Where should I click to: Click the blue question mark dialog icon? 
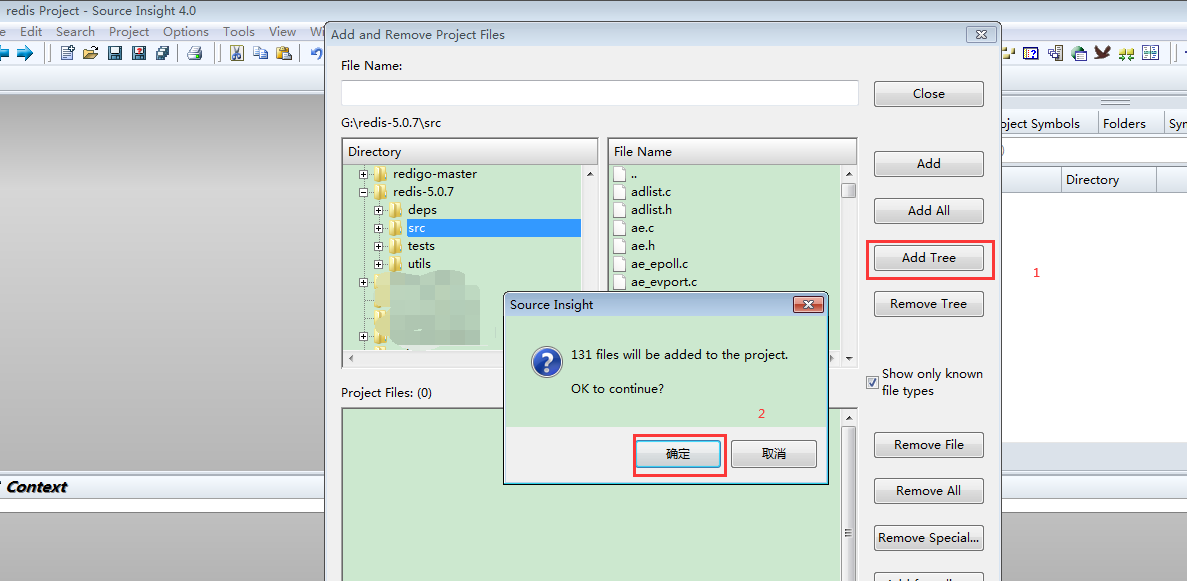[547, 363]
